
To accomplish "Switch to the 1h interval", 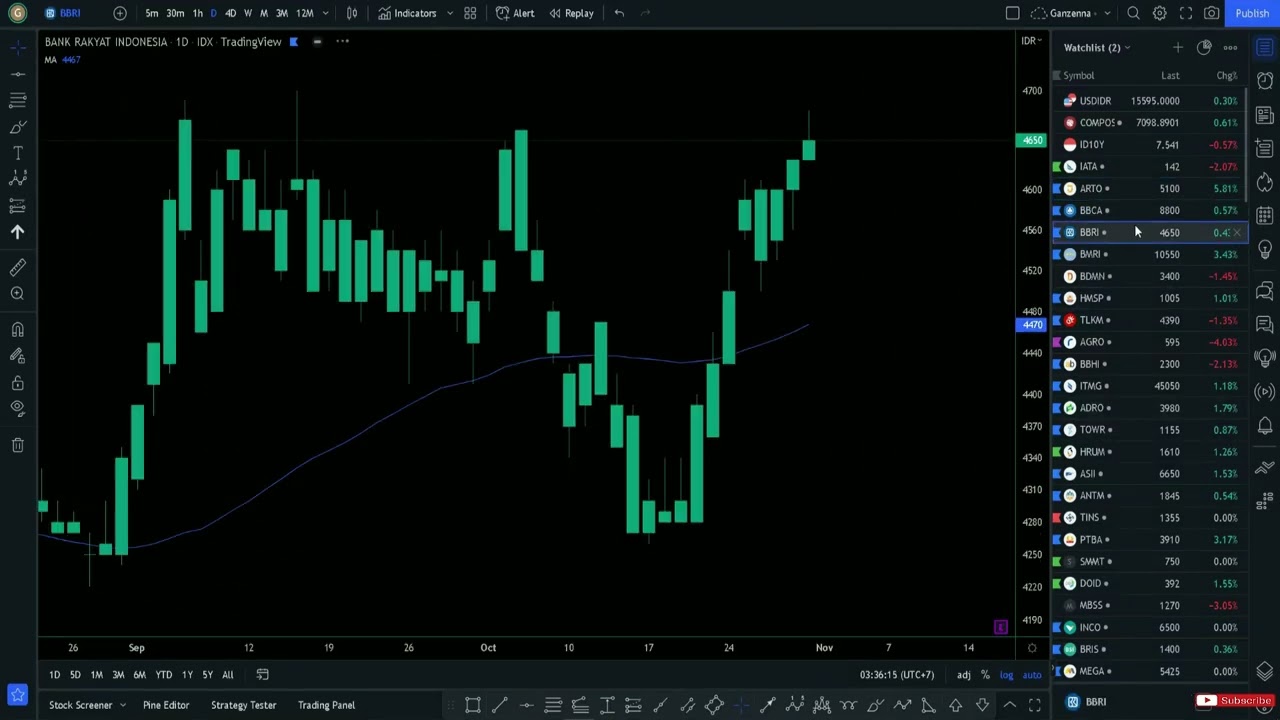I will click(x=198, y=13).
